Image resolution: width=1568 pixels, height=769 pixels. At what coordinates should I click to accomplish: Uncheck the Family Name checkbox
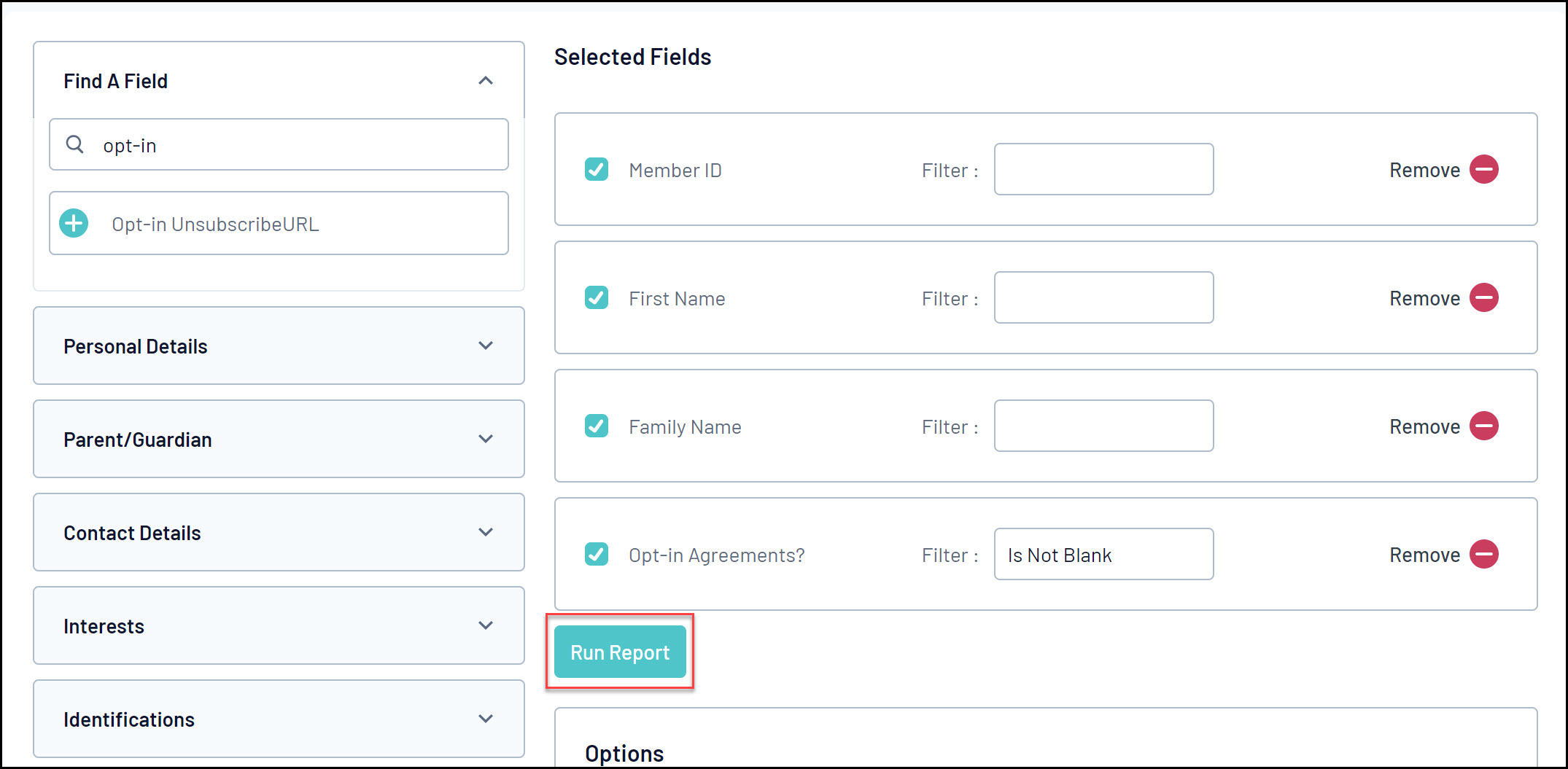tap(597, 426)
